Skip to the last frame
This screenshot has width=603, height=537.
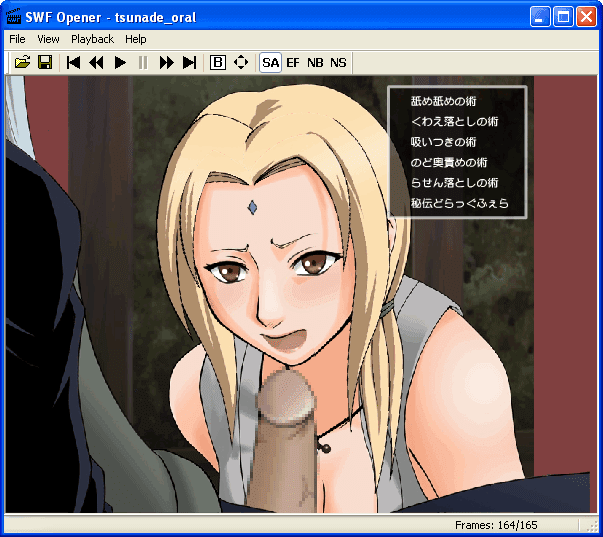190,62
